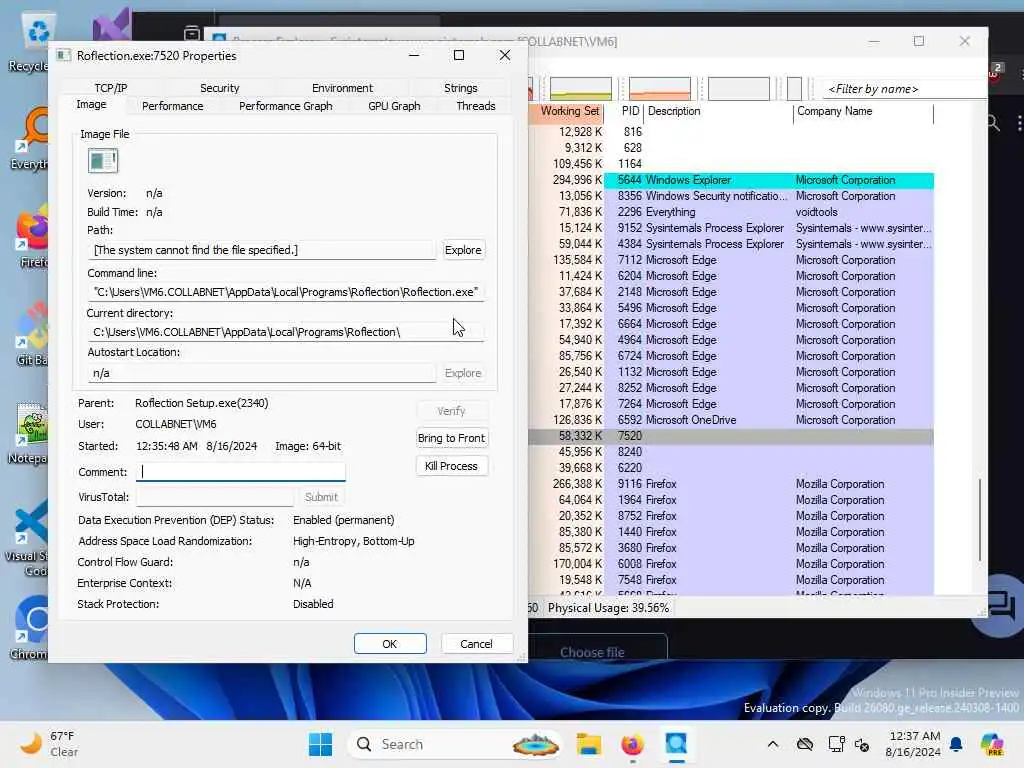
Task: Select the Windows Explorer process row
Action: tap(731, 180)
